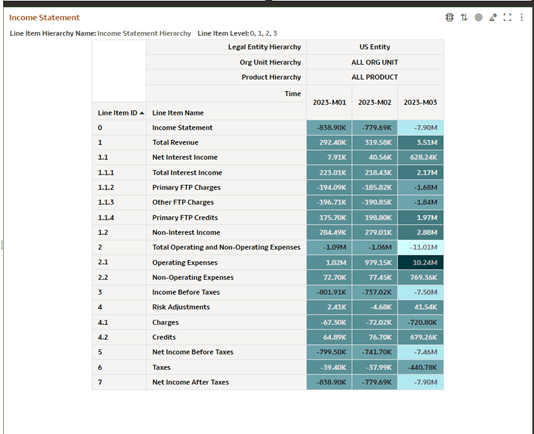The image size is (534, 434).
Task: Click the shapes icon for visualization type
Action: point(493,17)
